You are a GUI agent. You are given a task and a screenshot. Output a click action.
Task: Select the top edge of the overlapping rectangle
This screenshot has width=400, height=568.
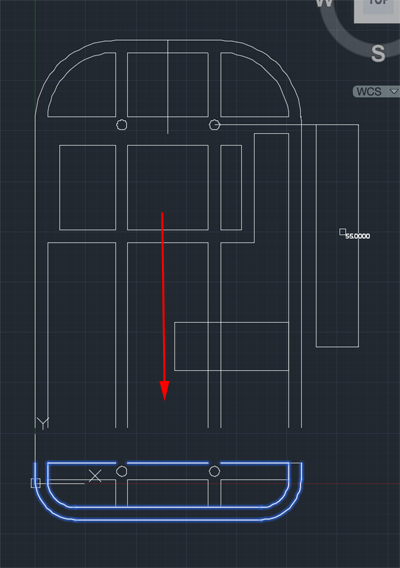(x=232, y=322)
